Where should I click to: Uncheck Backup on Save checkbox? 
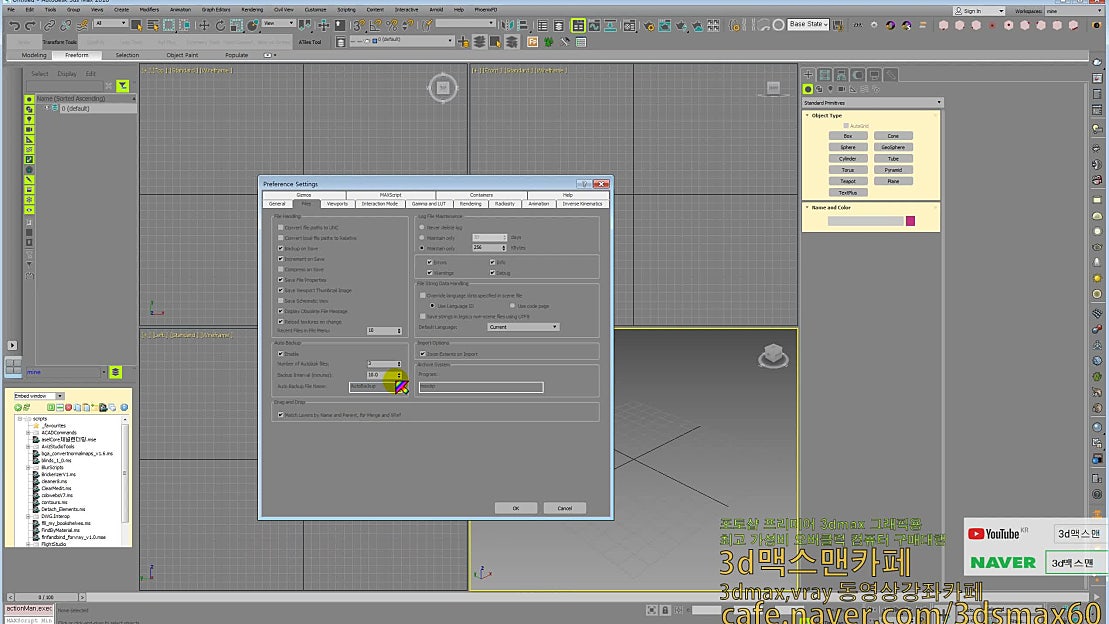[x=281, y=248]
